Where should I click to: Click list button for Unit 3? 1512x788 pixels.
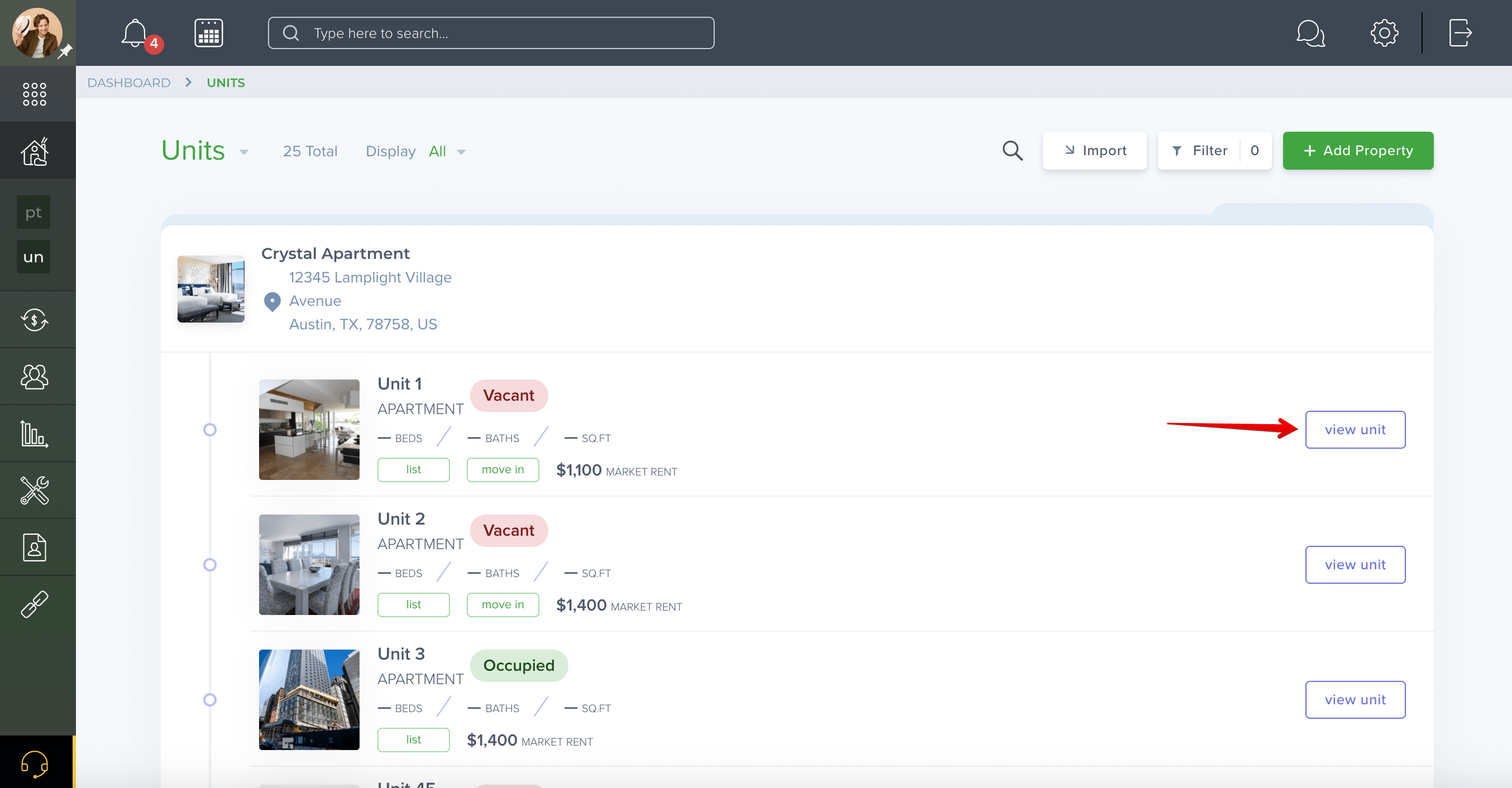click(413, 739)
